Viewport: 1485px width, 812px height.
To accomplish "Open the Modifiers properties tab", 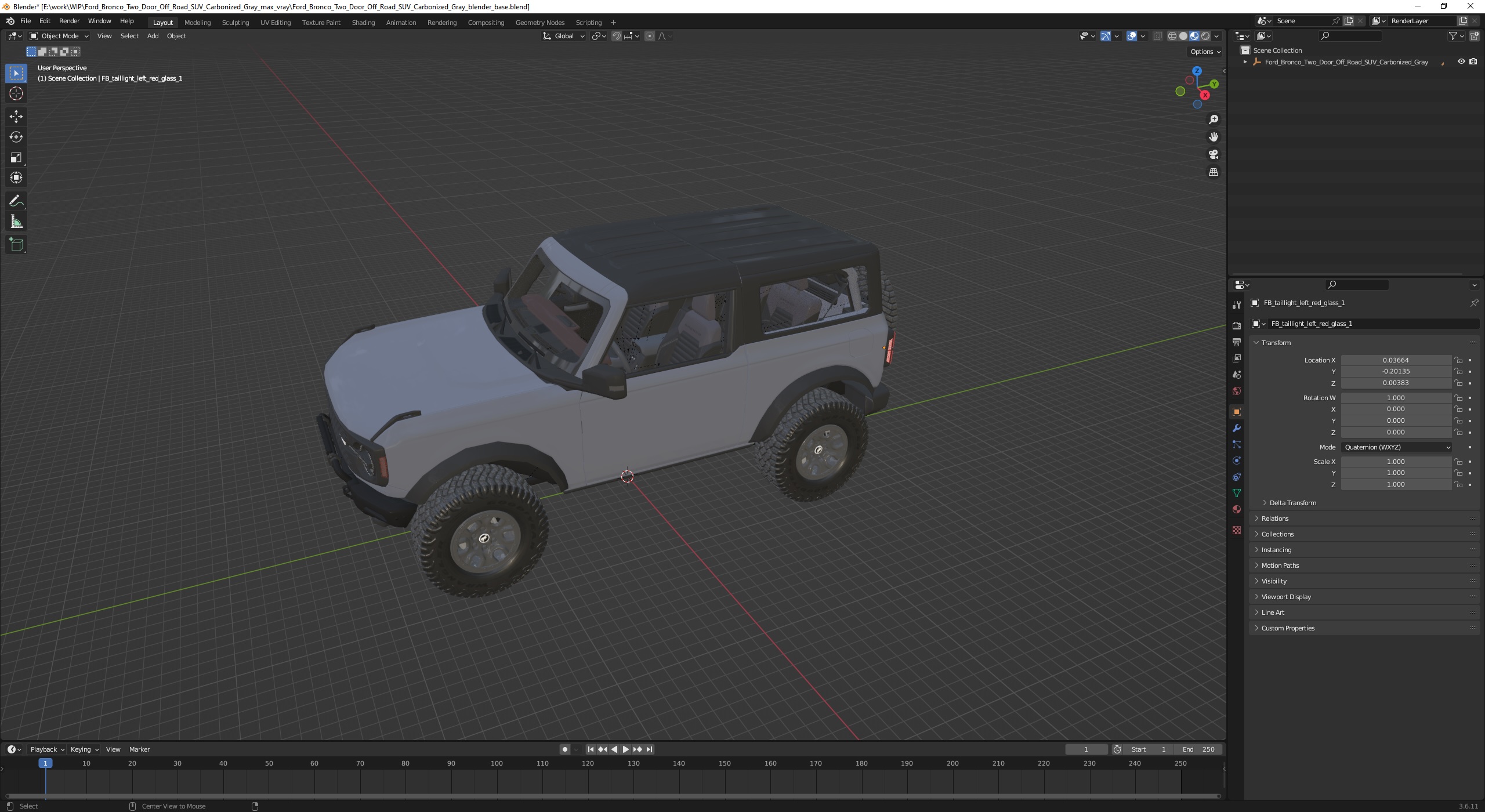I will (x=1237, y=428).
